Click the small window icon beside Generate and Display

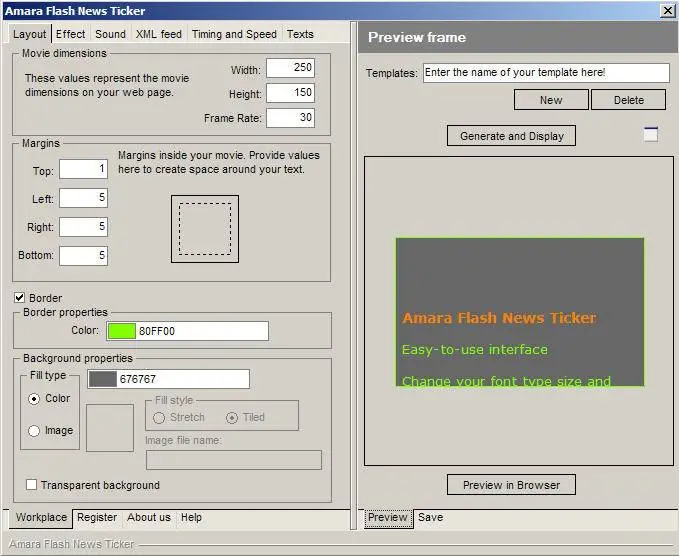click(x=651, y=135)
